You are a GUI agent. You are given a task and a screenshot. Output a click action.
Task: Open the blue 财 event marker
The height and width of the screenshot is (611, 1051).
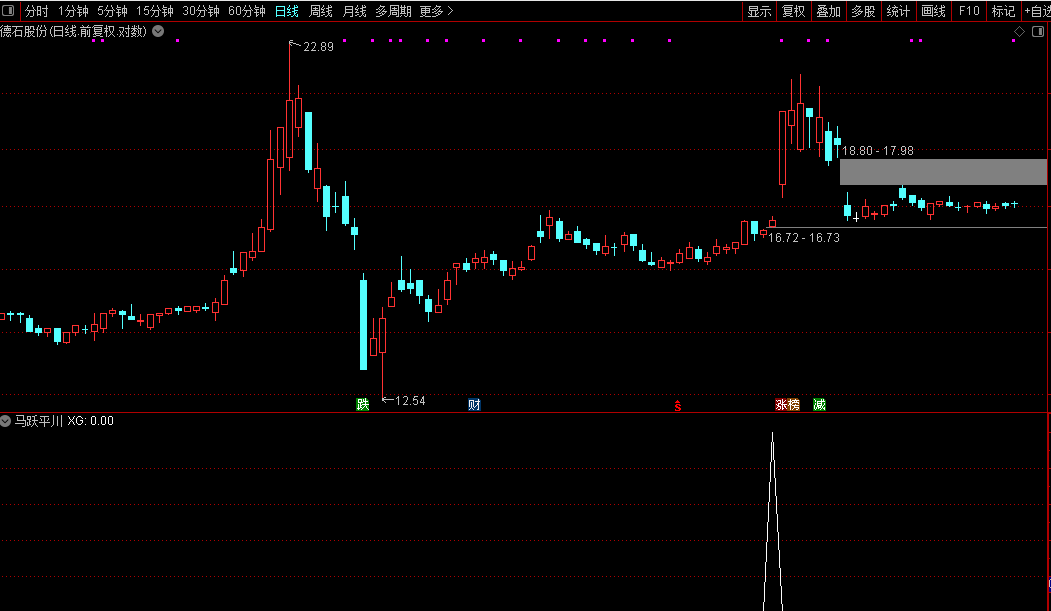[474, 404]
